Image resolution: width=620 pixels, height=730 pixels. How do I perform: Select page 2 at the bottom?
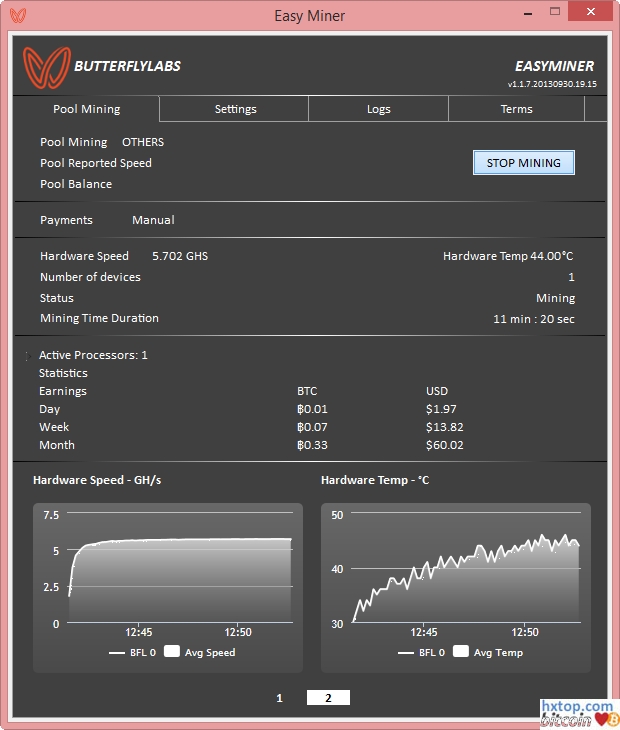click(328, 698)
